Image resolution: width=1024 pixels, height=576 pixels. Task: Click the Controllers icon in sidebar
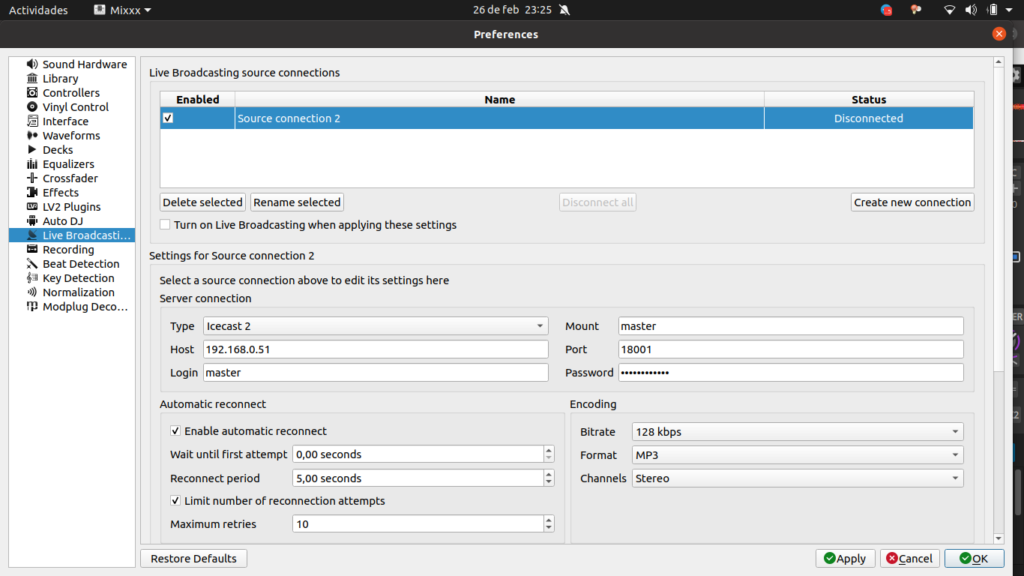pyautogui.click(x=32, y=93)
